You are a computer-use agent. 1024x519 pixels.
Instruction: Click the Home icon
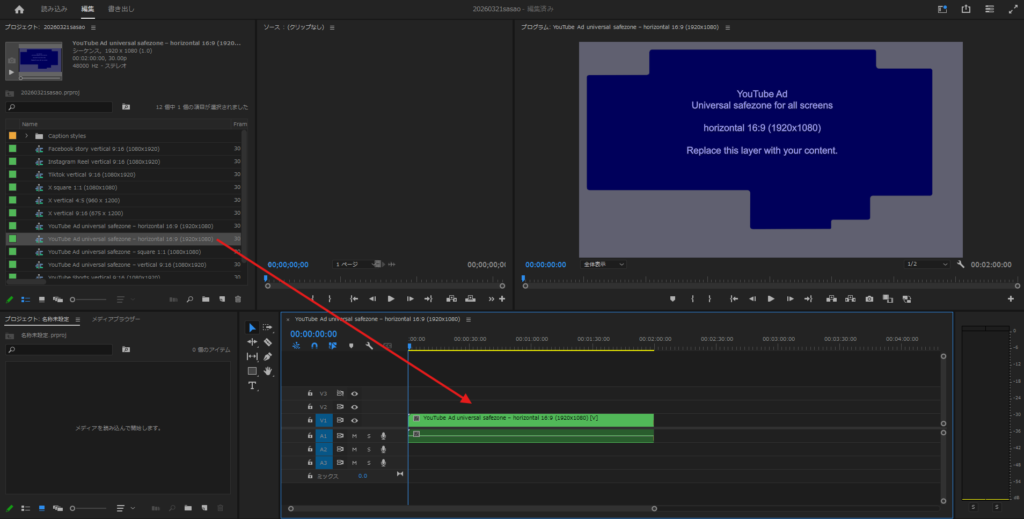point(18,9)
